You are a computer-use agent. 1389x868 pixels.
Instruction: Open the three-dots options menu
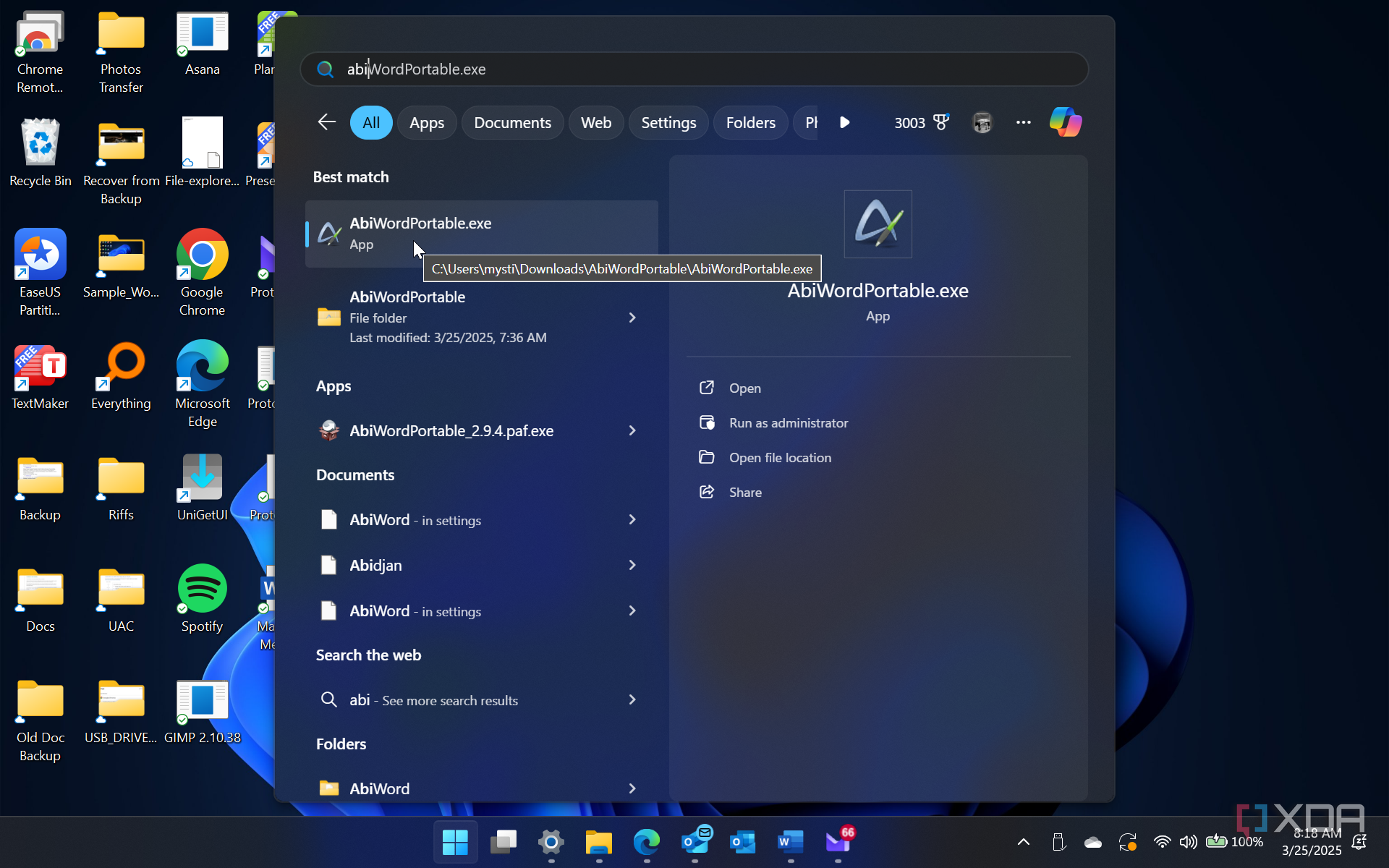1023,122
